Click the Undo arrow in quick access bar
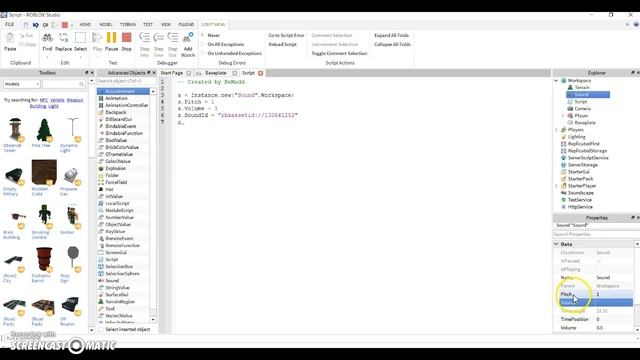 pos(36,25)
